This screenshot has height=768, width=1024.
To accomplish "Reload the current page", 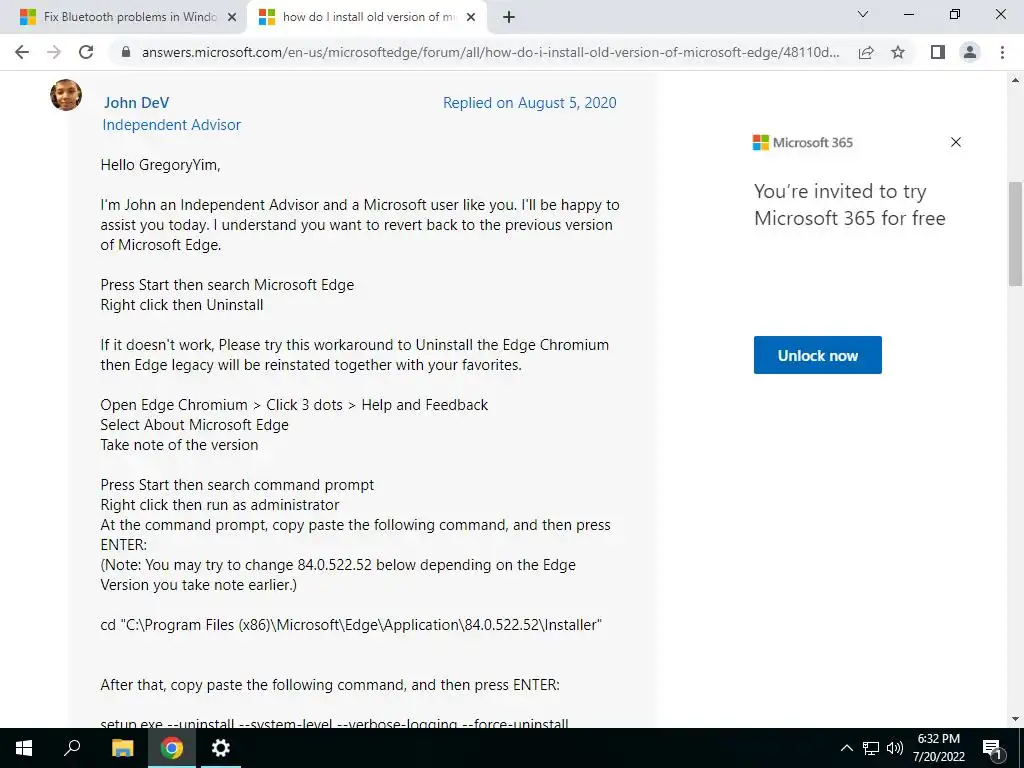I will [x=86, y=52].
